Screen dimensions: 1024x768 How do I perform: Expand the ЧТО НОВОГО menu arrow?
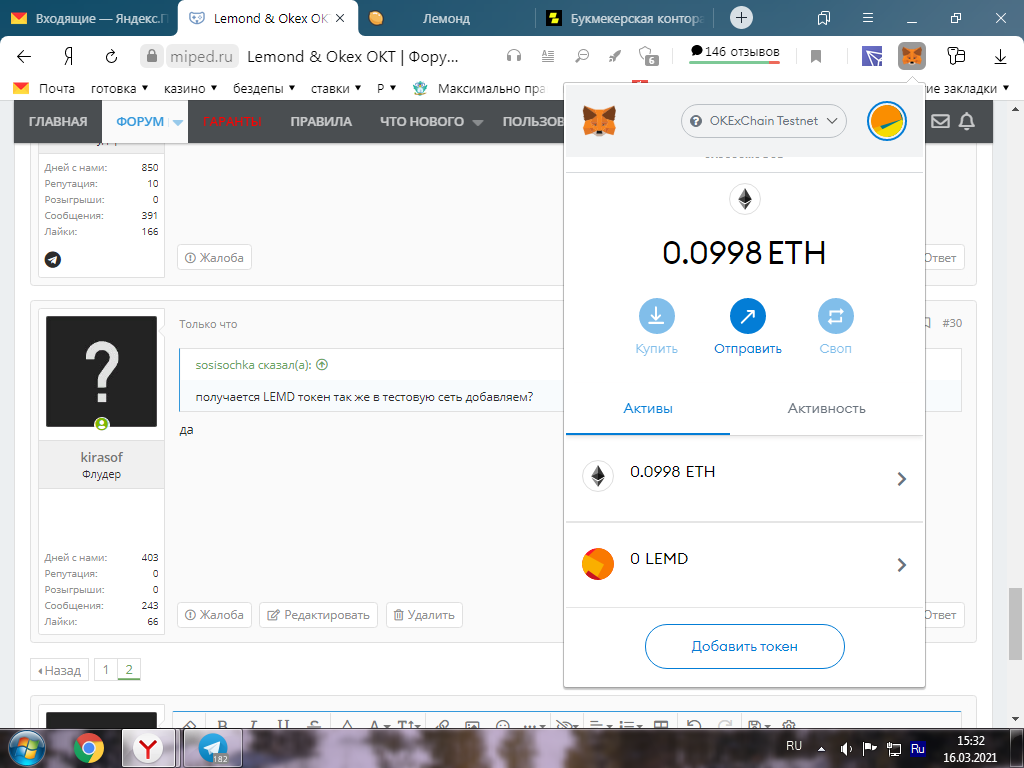pos(477,123)
